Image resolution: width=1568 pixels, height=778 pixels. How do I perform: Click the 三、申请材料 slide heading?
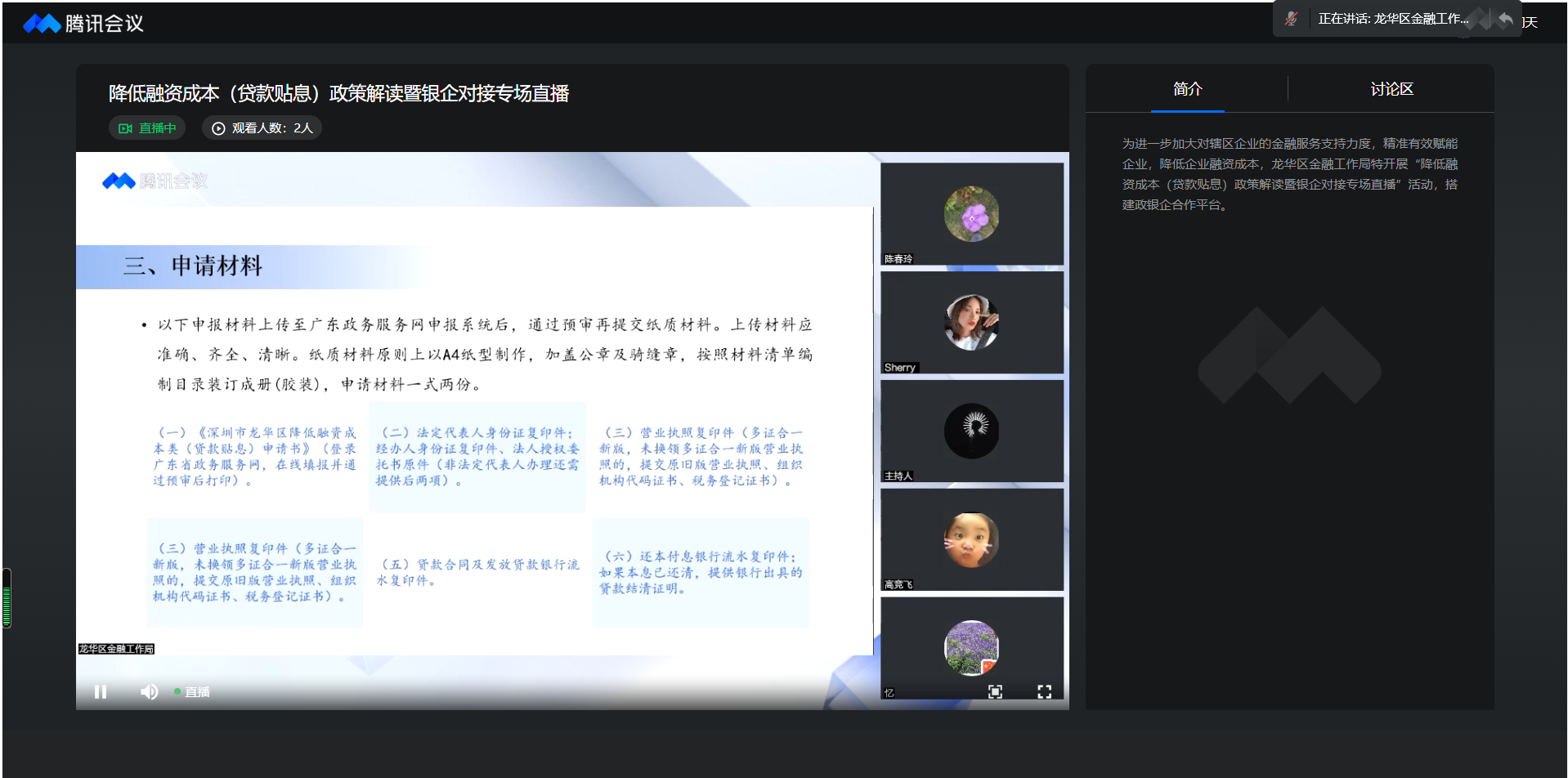click(192, 266)
